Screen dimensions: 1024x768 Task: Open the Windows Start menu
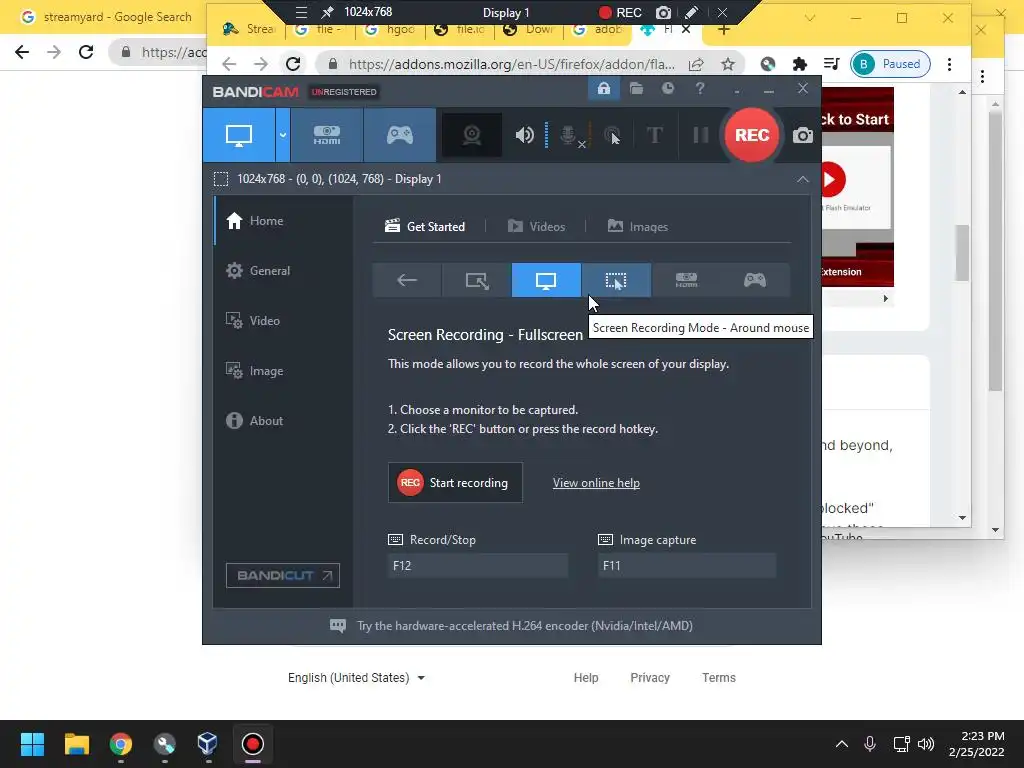tap(32, 744)
